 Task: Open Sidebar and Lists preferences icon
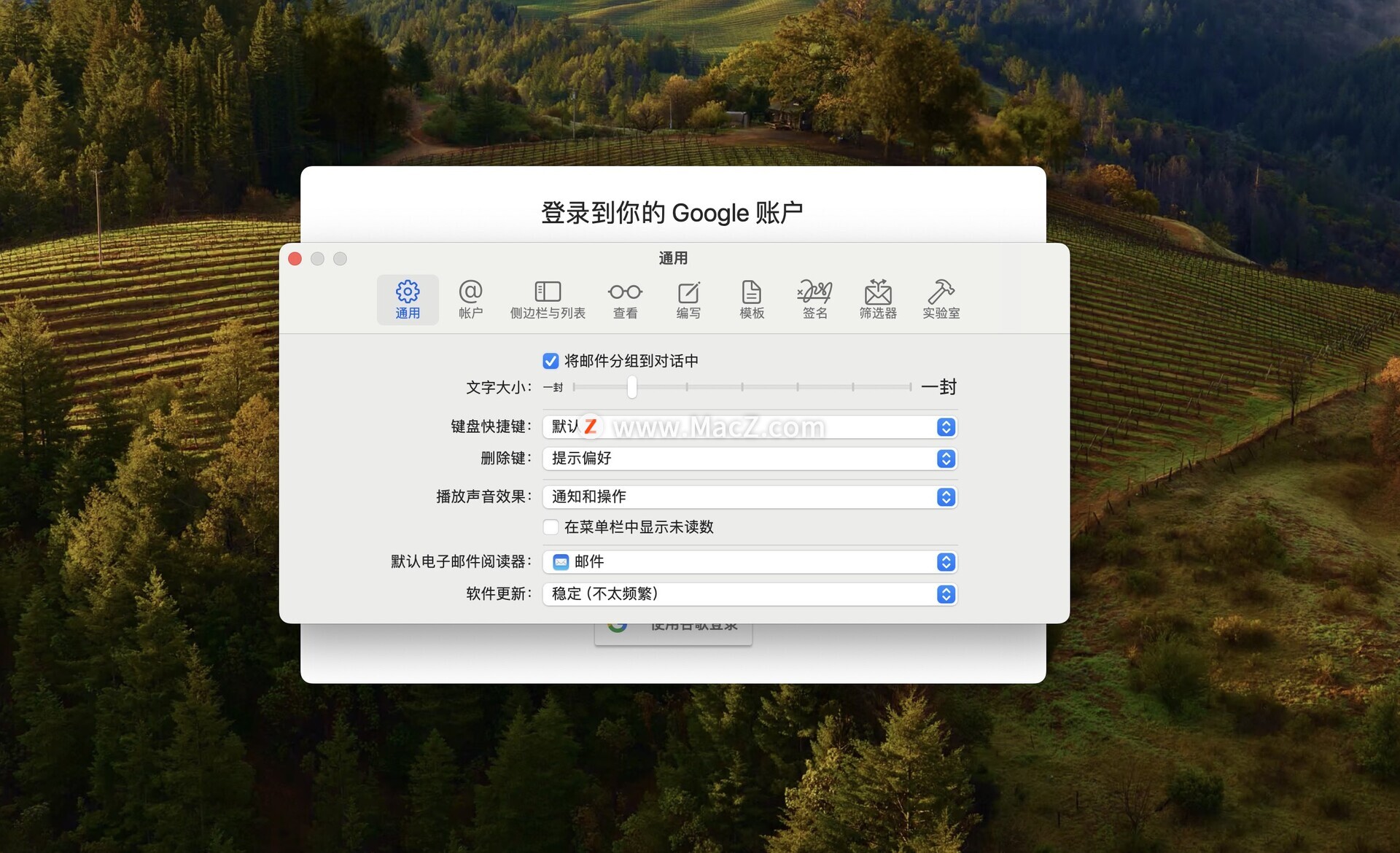(548, 300)
